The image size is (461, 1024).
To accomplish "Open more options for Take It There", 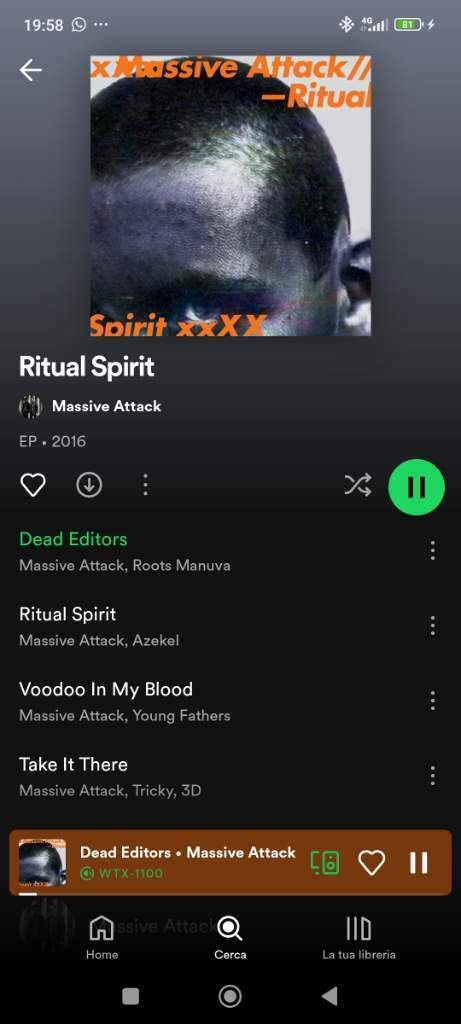I will click(x=432, y=776).
